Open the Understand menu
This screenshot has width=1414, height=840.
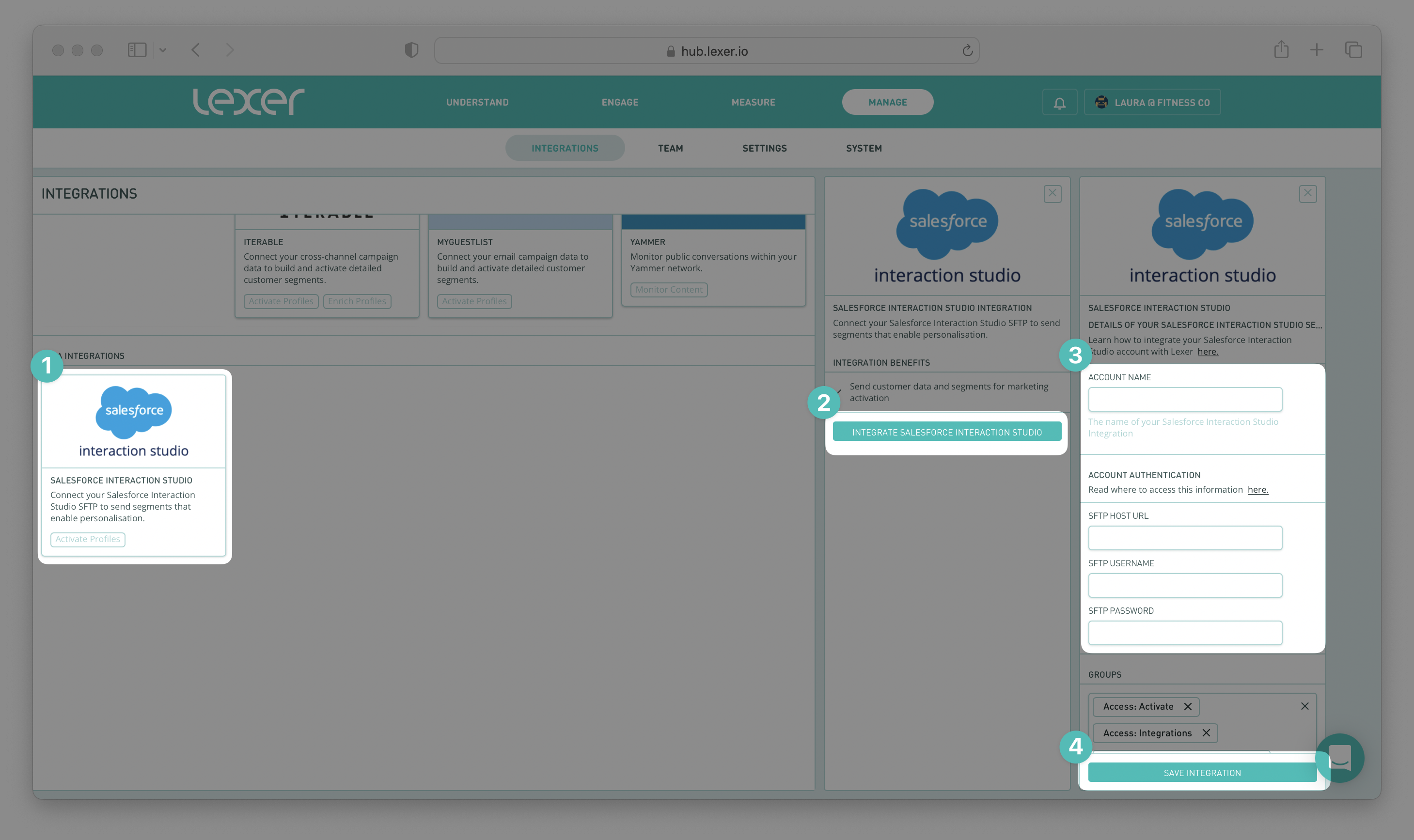(477, 102)
